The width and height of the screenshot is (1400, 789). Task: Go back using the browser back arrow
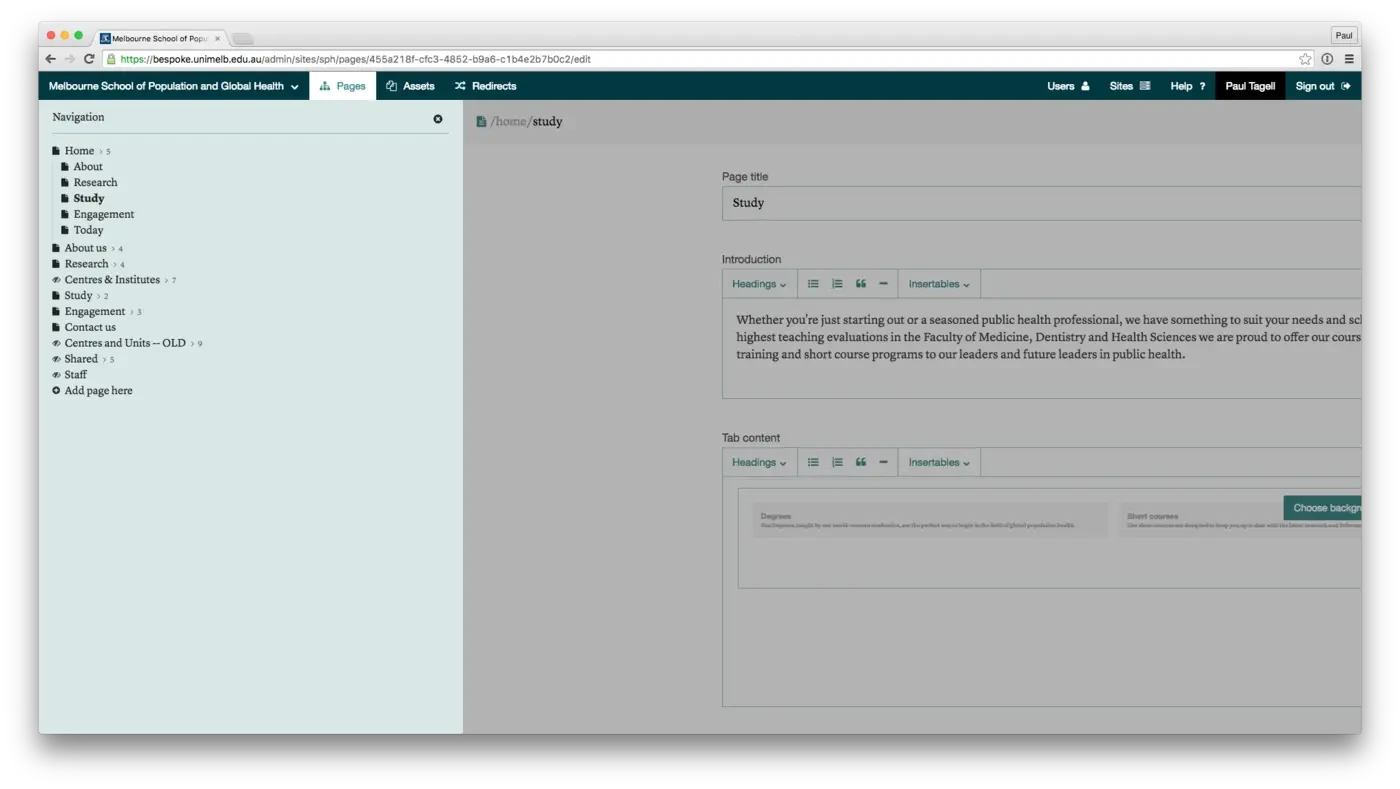pyautogui.click(x=51, y=59)
